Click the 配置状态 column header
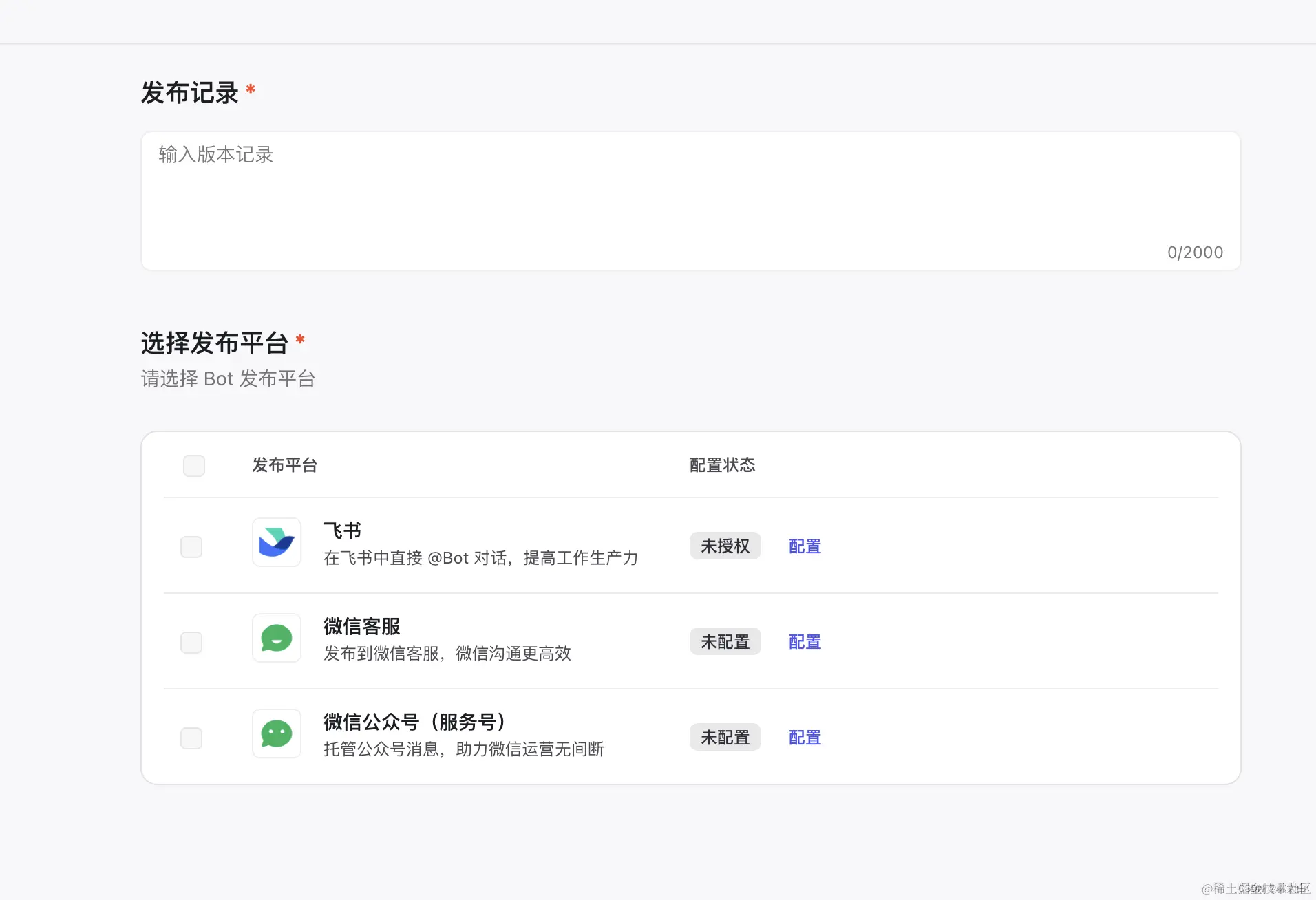1316x900 pixels. (721, 465)
